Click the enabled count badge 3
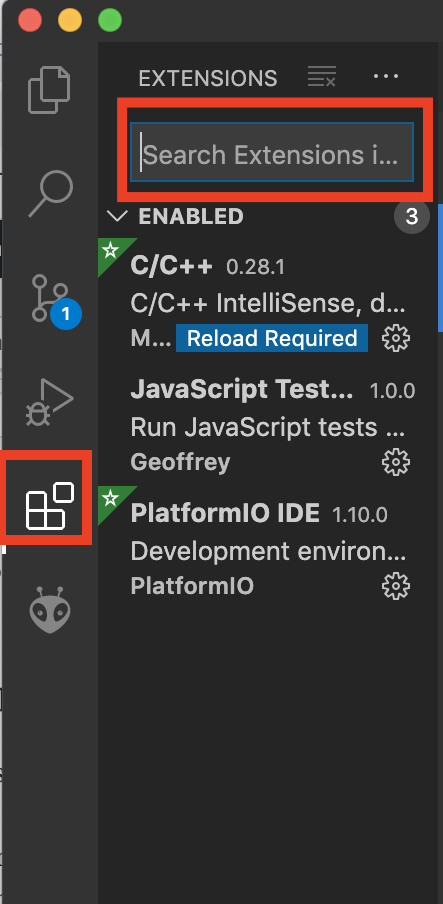Screen dimensions: 443x904 412,216
